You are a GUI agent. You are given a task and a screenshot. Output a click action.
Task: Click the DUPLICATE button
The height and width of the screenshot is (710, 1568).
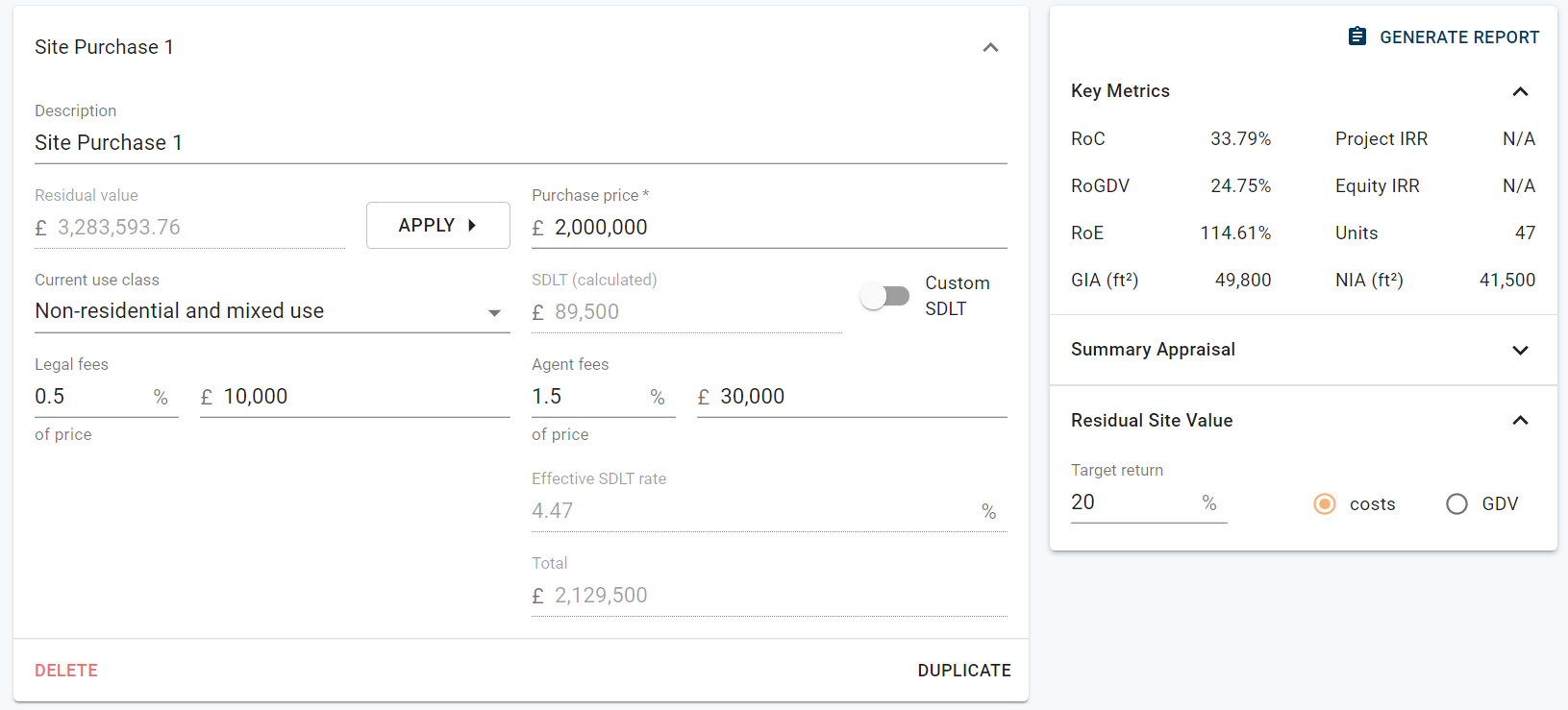(x=963, y=671)
